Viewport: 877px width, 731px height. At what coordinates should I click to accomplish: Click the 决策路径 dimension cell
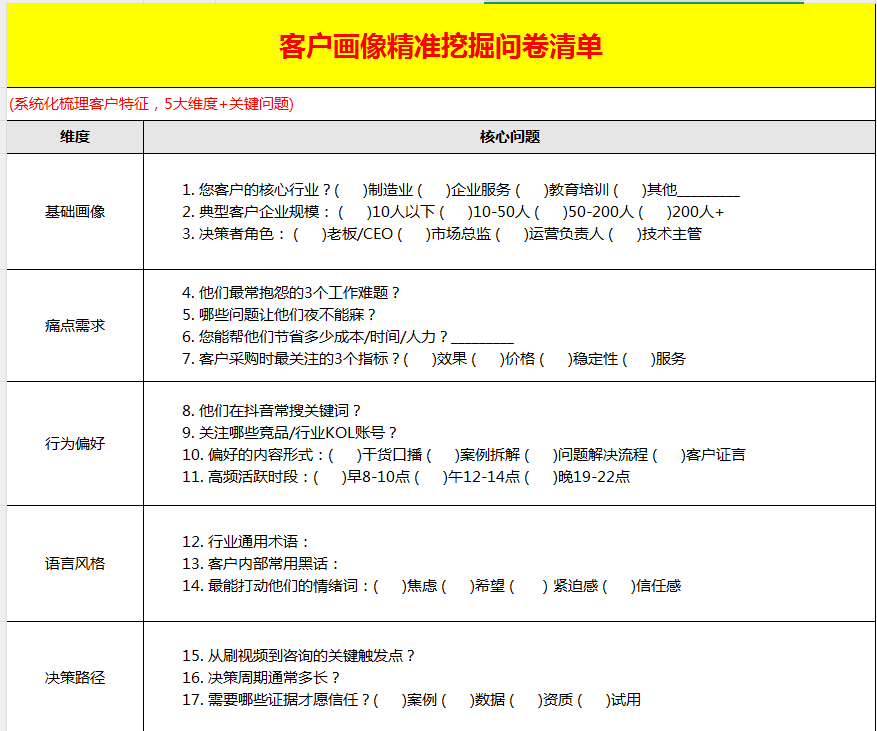(75, 678)
